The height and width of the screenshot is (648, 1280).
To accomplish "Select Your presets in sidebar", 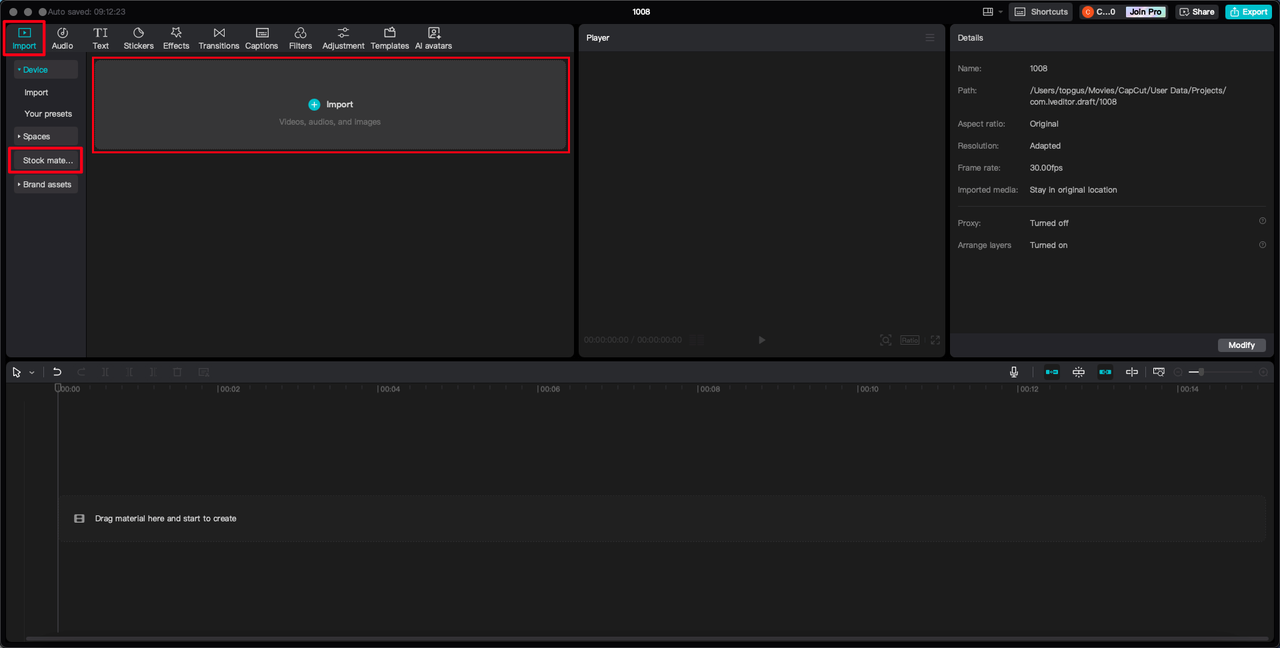I will tap(48, 114).
